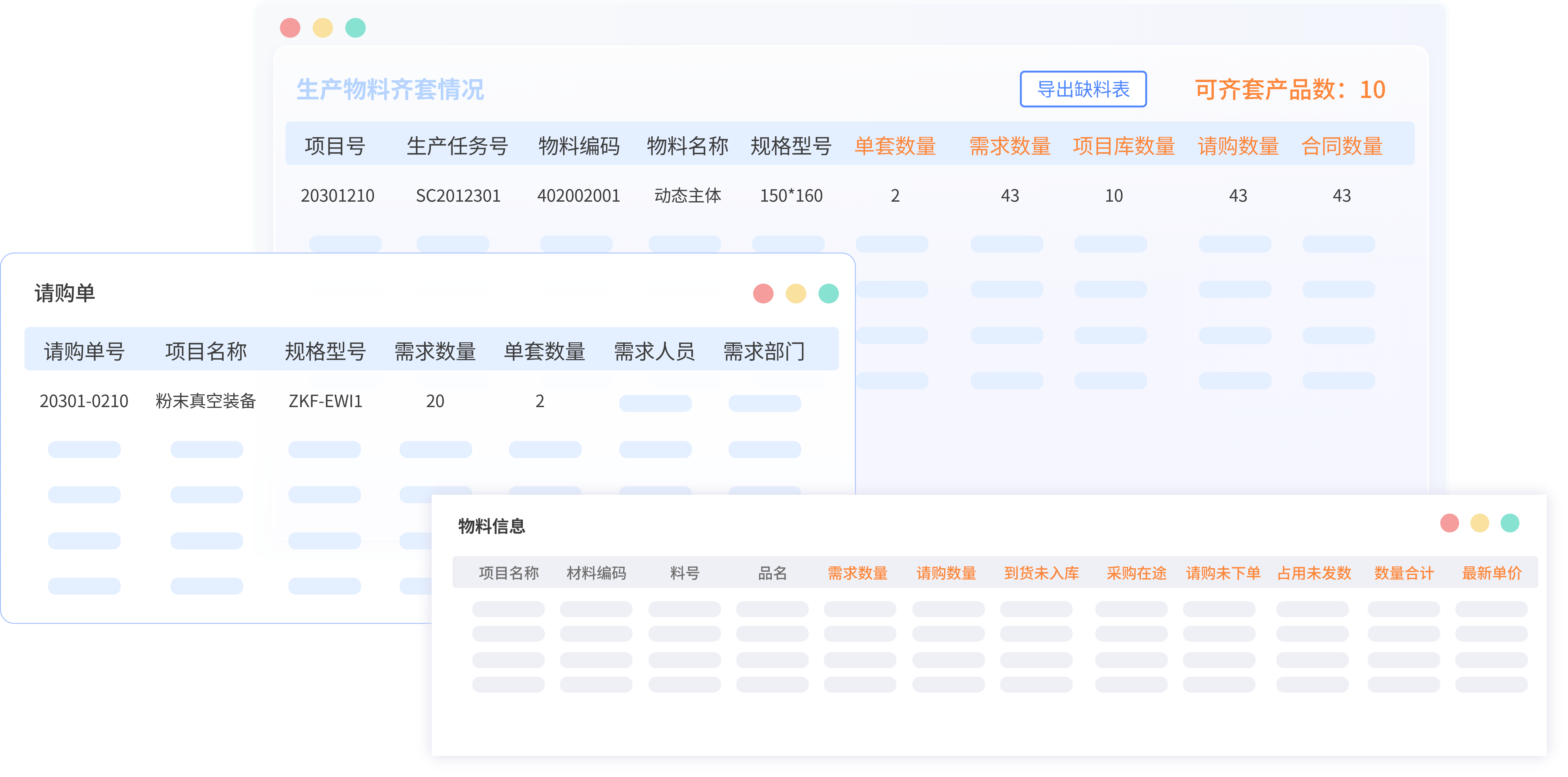Click the 可齐套产品数：10 label

(x=1290, y=90)
